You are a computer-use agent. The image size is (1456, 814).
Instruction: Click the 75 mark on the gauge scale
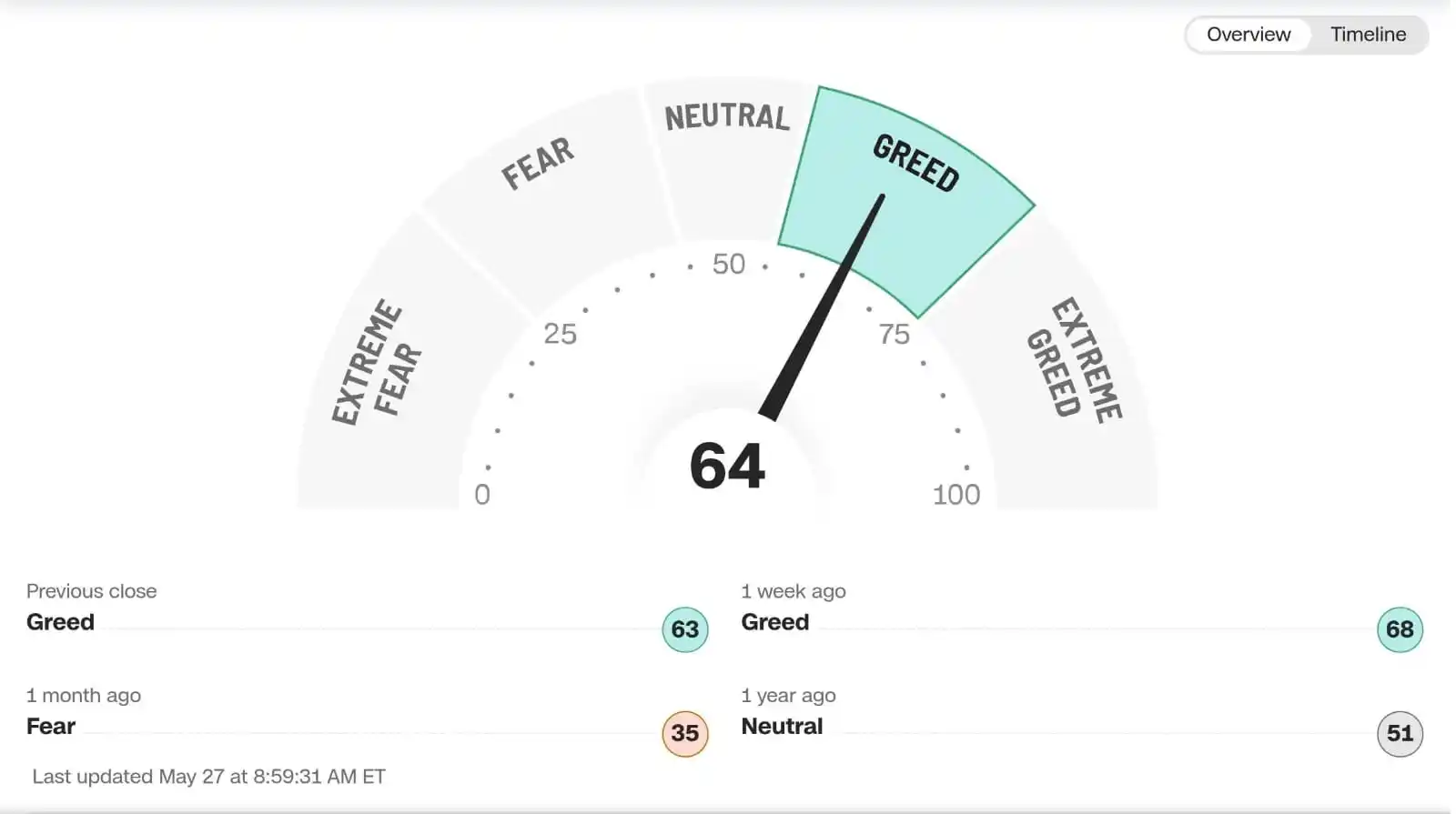click(894, 334)
